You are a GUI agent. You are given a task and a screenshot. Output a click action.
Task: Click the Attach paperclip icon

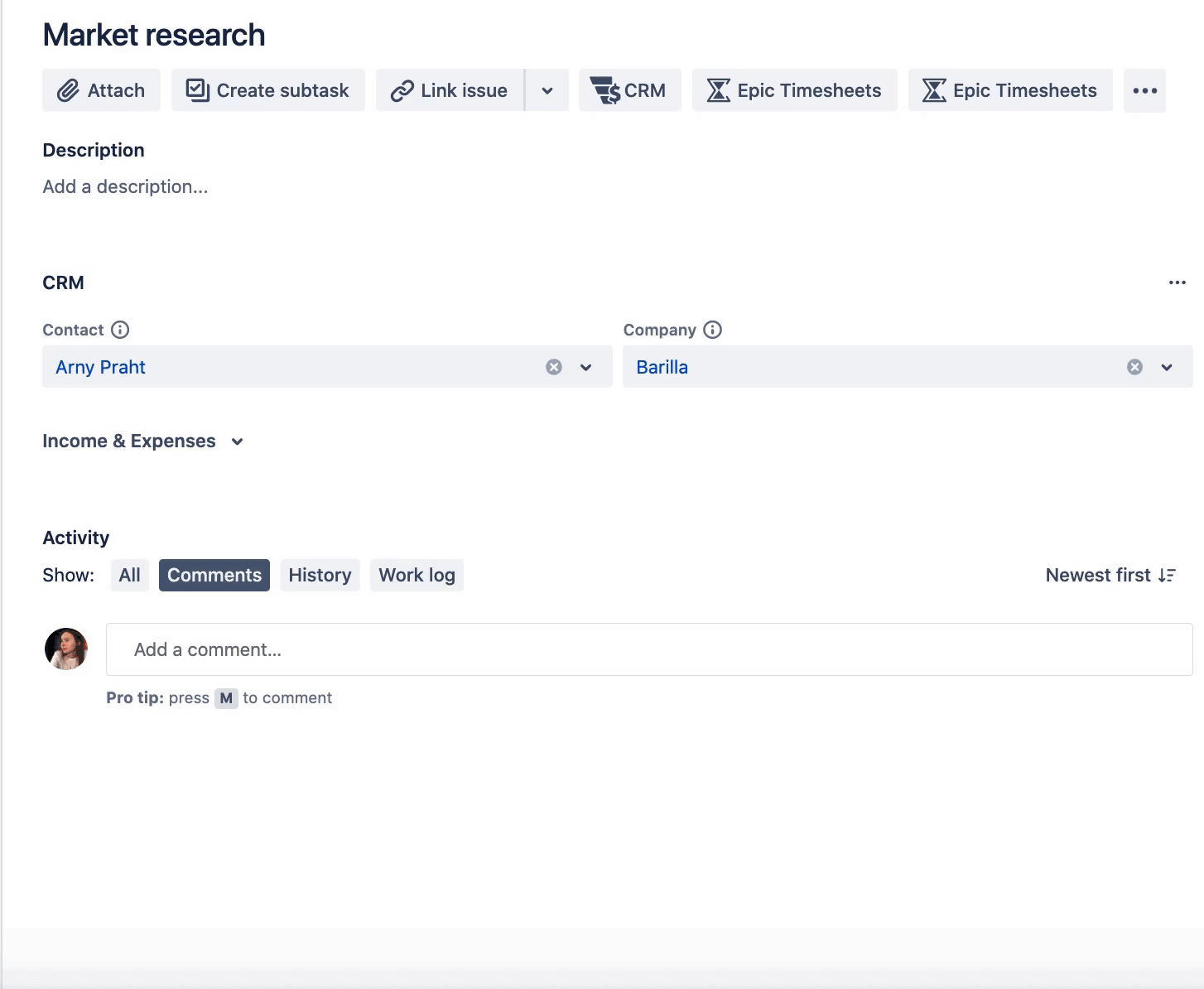pyautogui.click(x=69, y=89)
